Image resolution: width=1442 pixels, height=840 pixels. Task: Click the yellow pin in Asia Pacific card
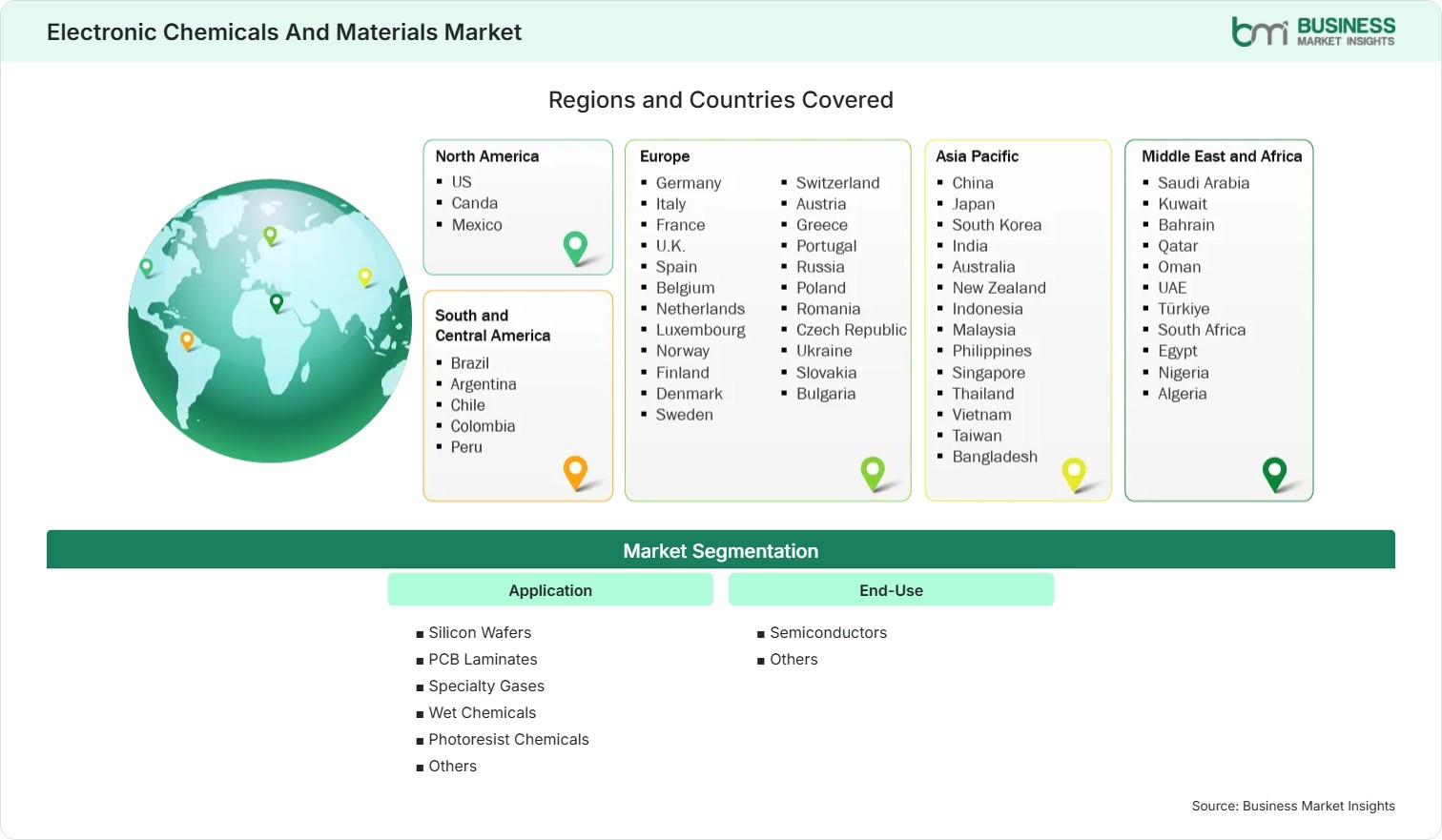[1074, 474]
